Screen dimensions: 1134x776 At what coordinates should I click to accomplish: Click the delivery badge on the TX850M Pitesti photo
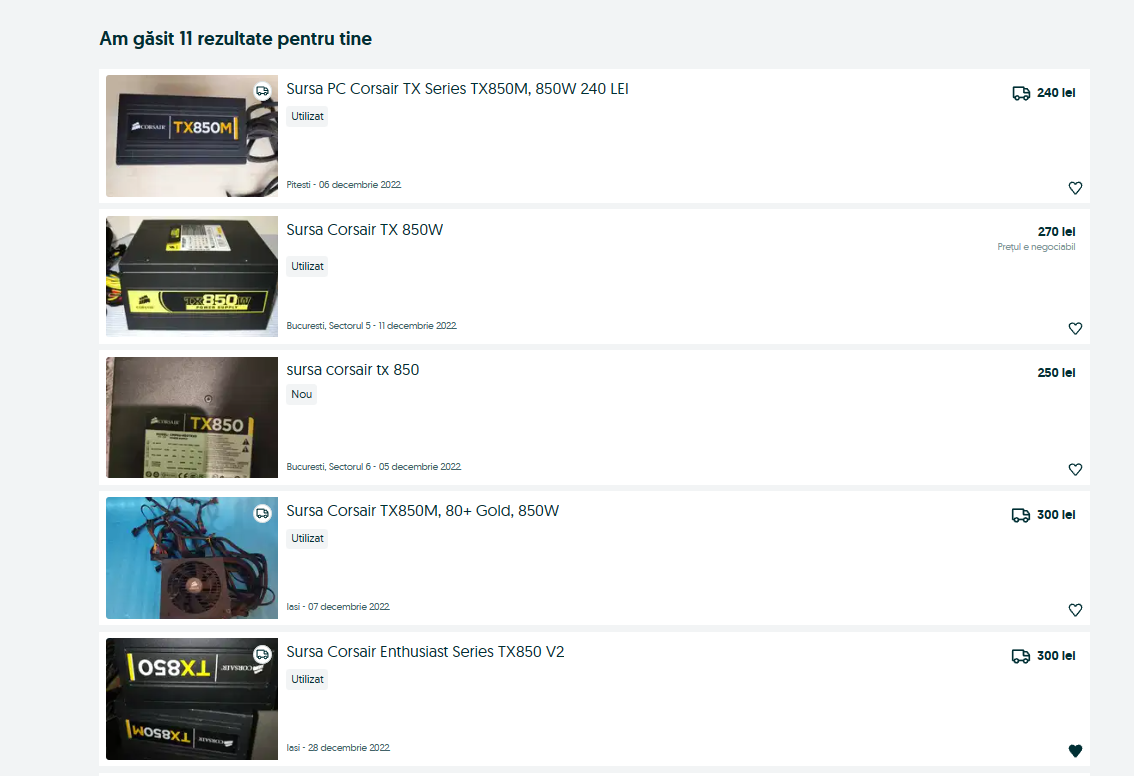tap(263, 91)
